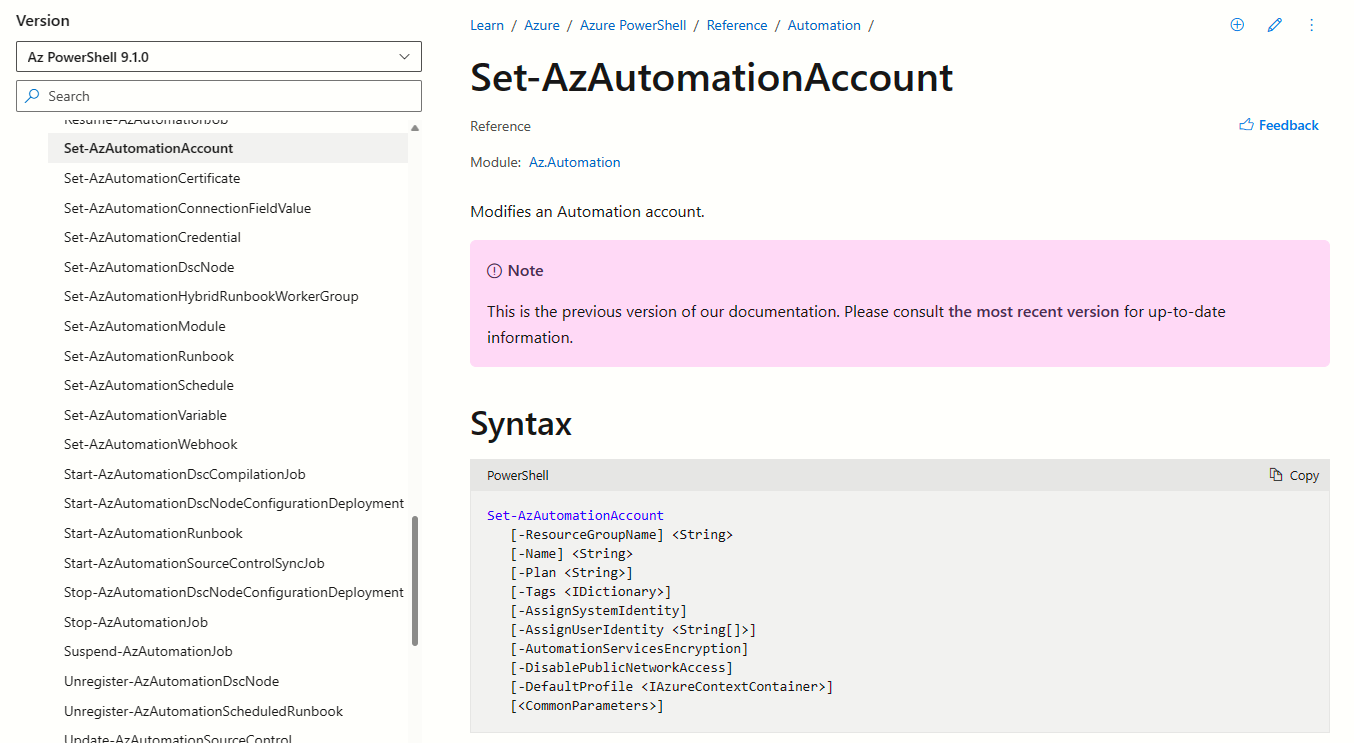
Task: Open the three-dot more options icon
Action: click(1311, 24)
